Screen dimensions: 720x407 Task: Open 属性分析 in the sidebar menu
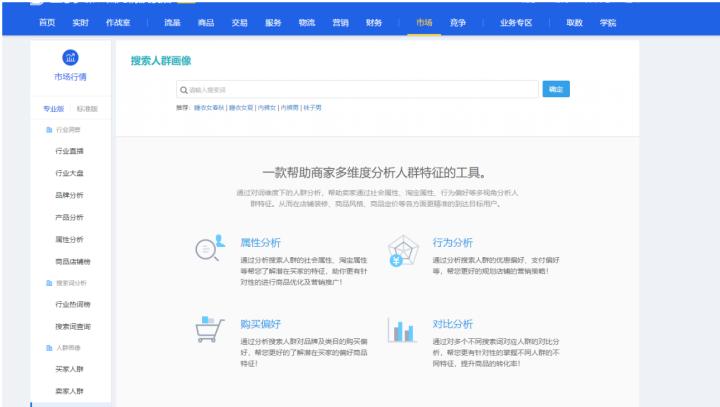click(x=69, y=239)
